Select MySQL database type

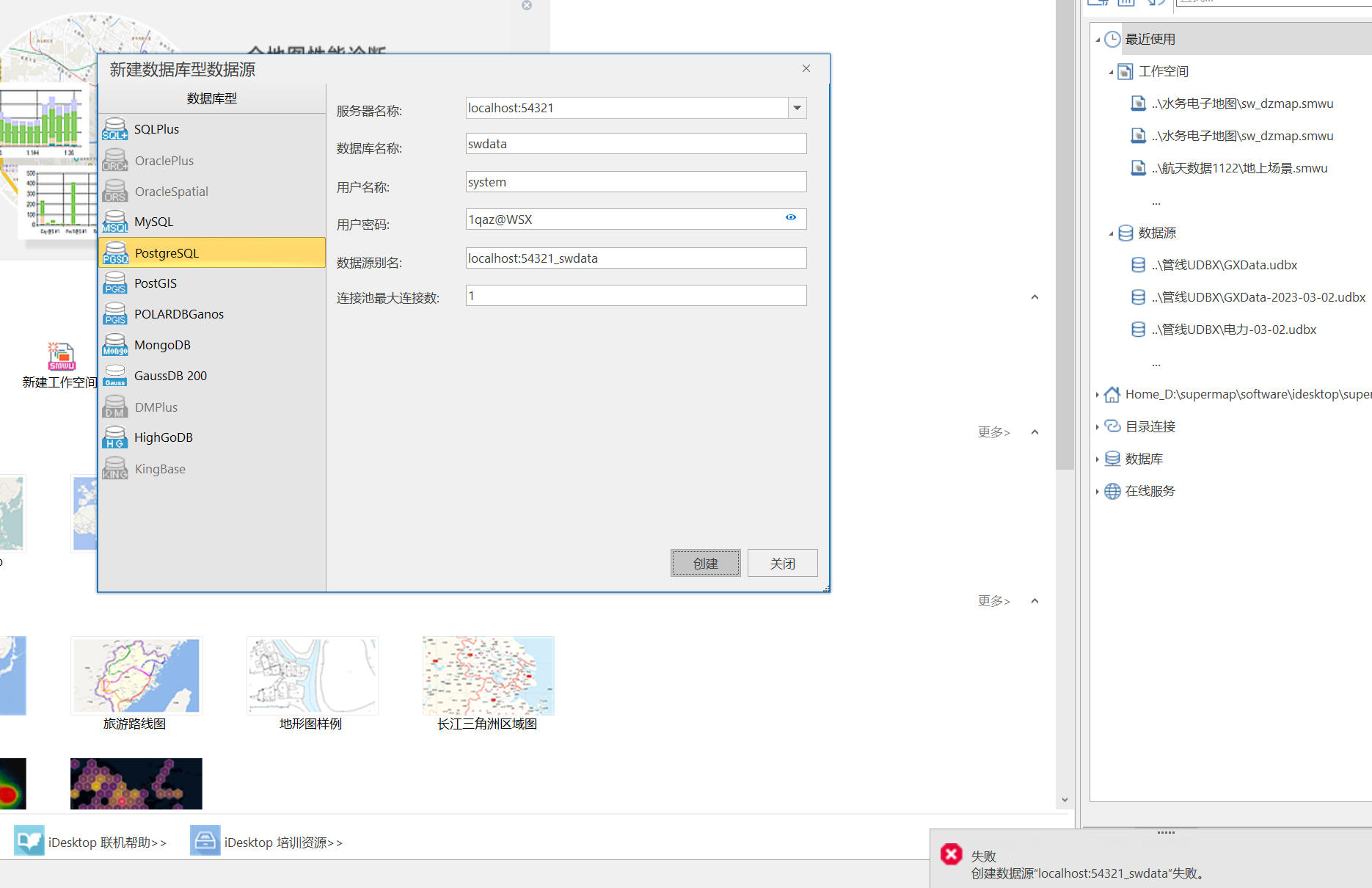click(x=211, y=222)
